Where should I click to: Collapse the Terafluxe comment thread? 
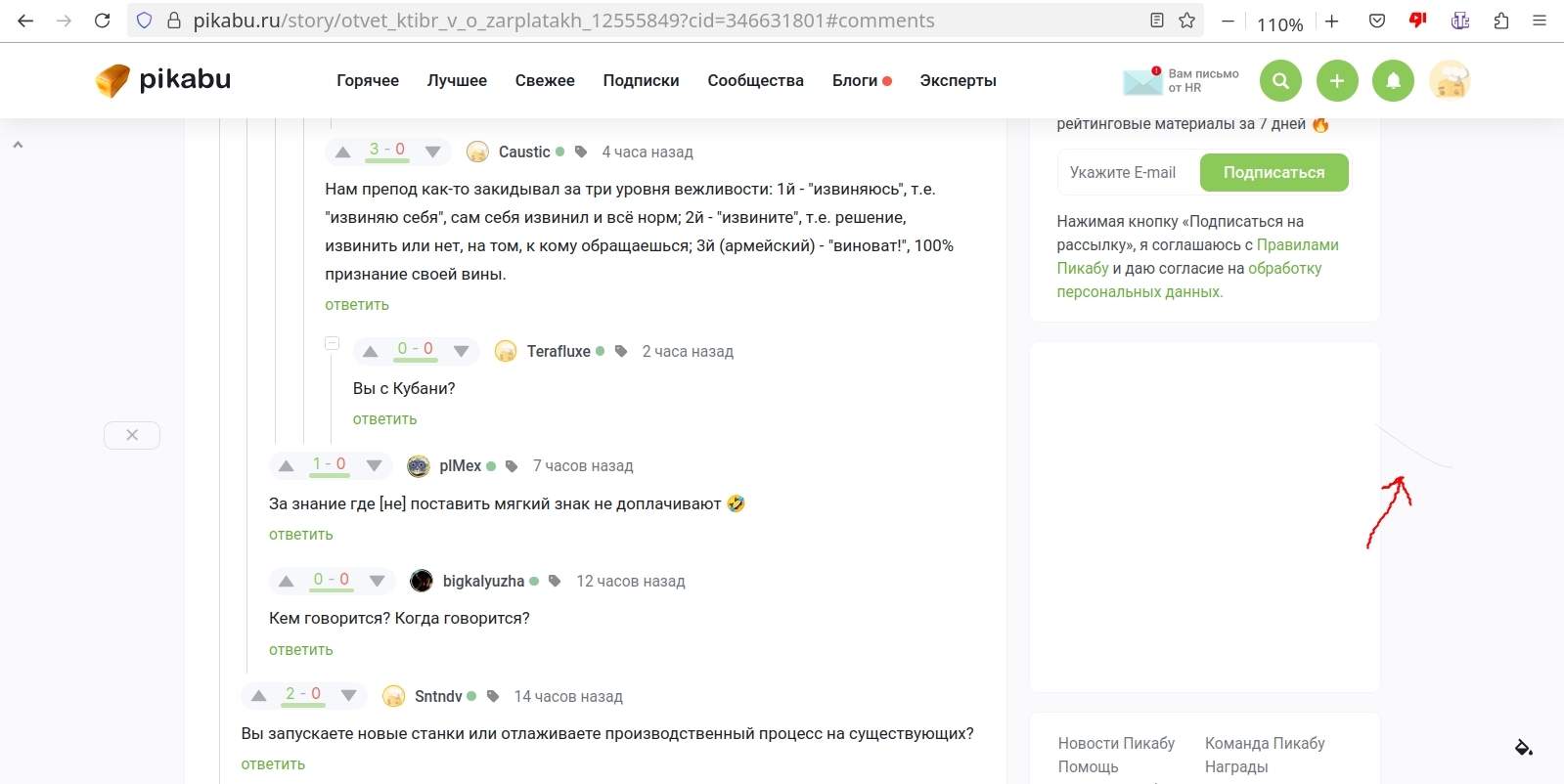coord(333,343)
